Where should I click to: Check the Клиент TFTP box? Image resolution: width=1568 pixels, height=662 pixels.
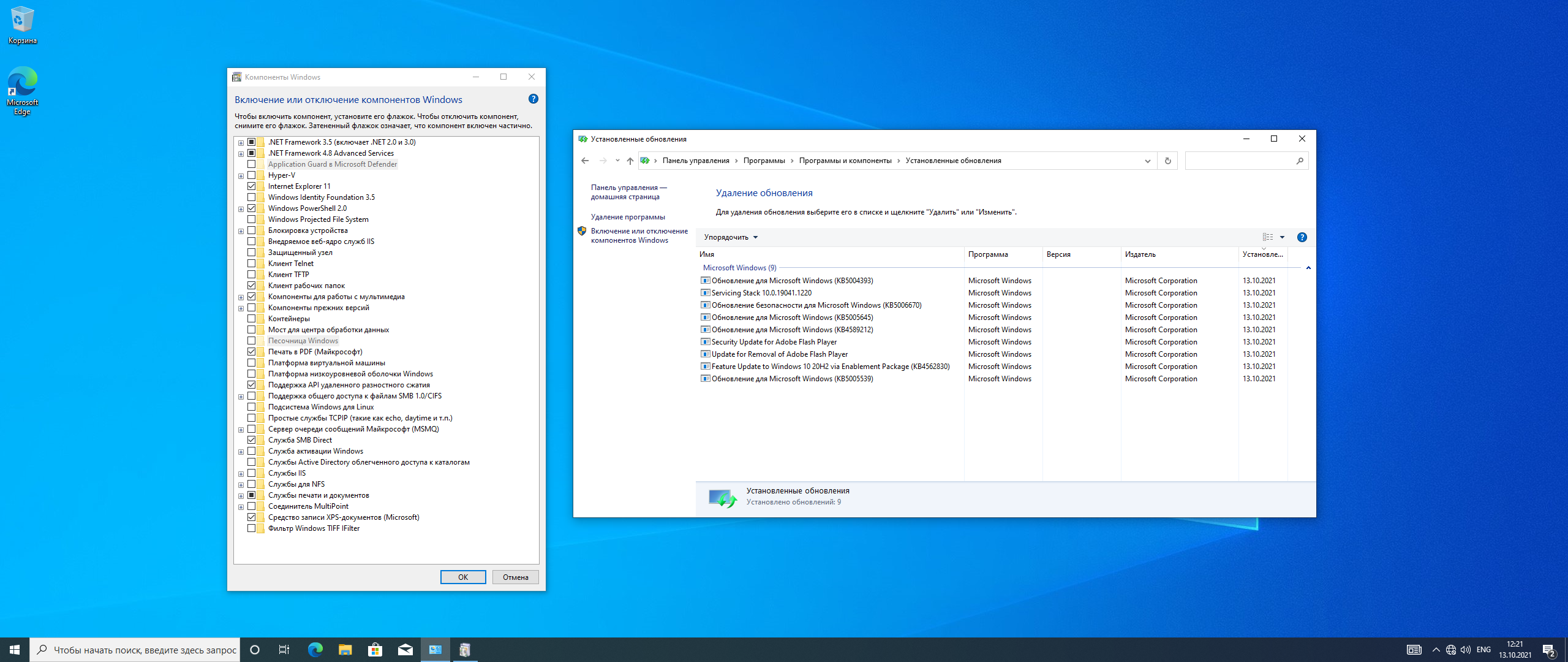pyautogui.click(x=251, y=274)
